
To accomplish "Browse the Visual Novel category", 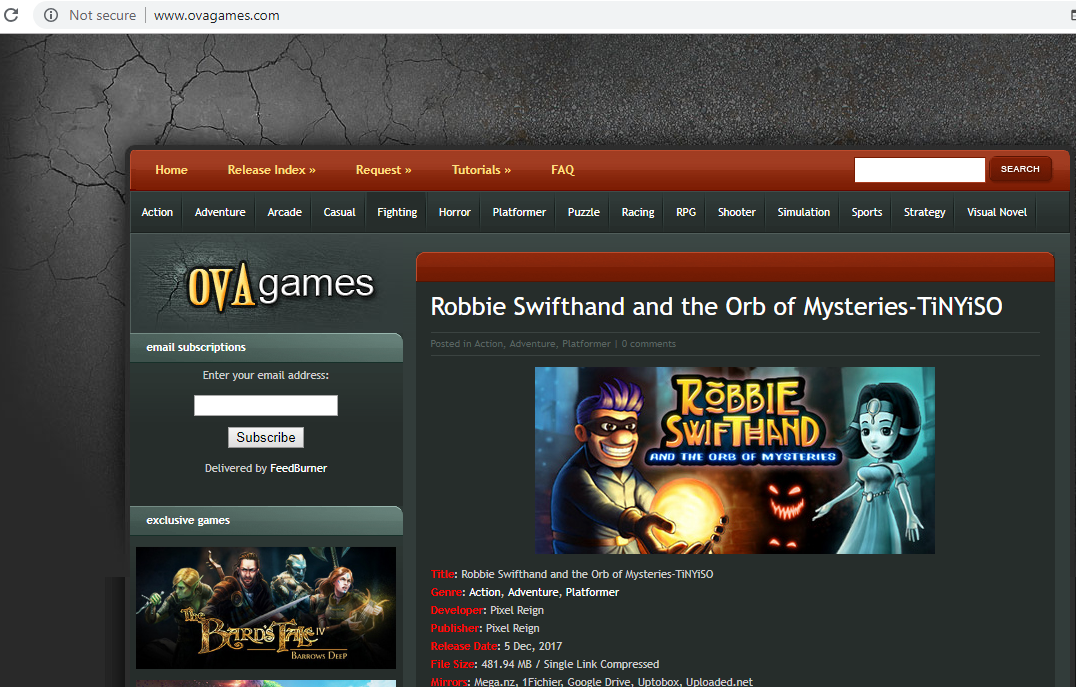I will pyautogui.click(x=996, y=212).
